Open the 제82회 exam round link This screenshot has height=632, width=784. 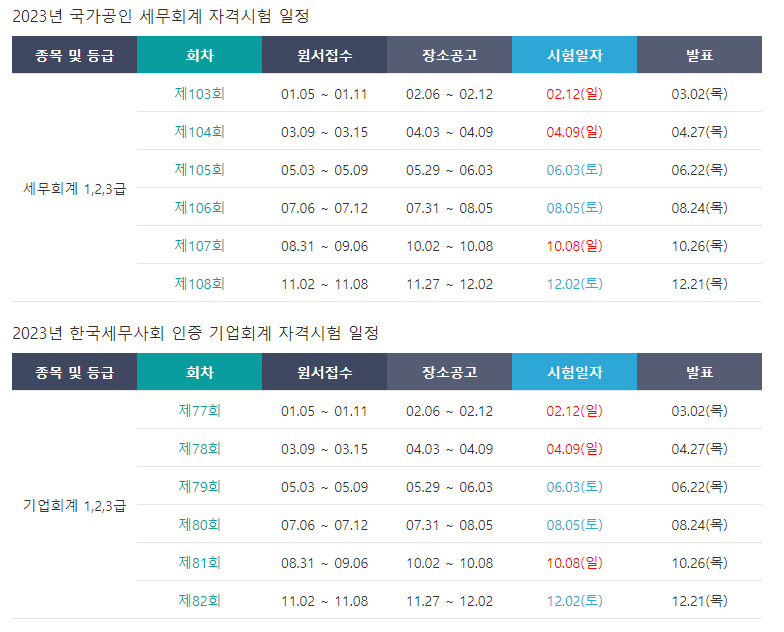coord(200,600)
